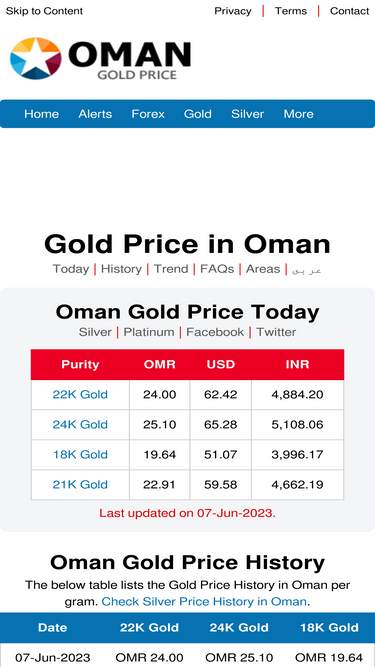The height and width of the screenshot is (667, 375).
Task: Check Silver Price History in Oman link
Action: pyautogui.click(x=204, y=601)
